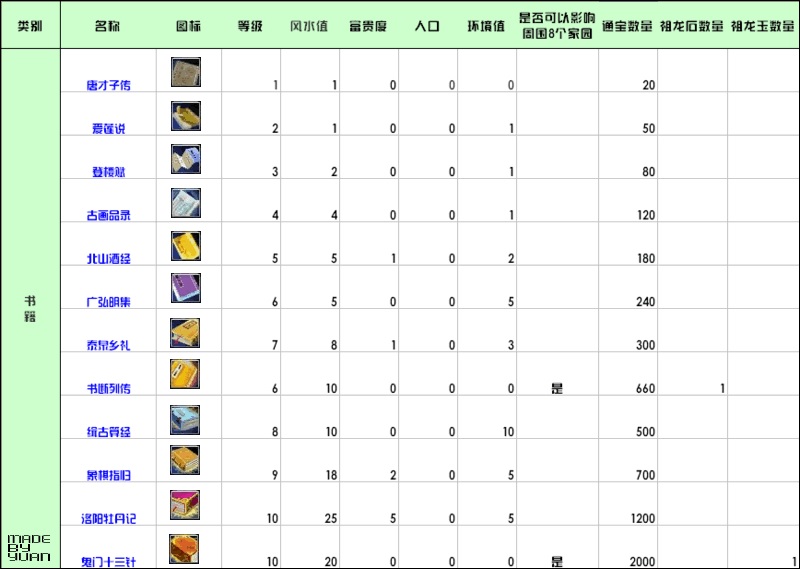The image size is (800, 569).
Task: Select the 富贵度 column header
Action: coord(368,26)
